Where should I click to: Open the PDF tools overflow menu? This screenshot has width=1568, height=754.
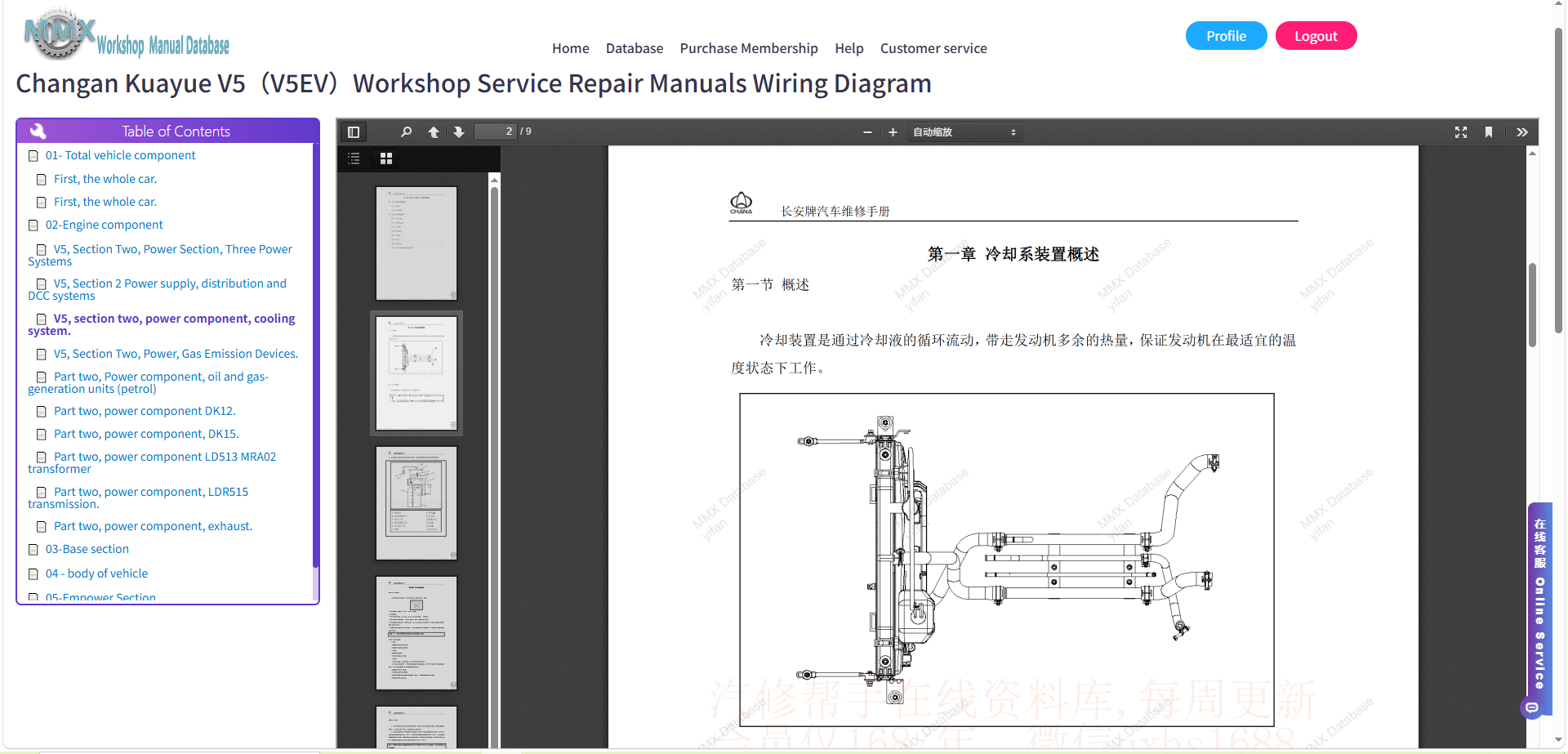1522,132
